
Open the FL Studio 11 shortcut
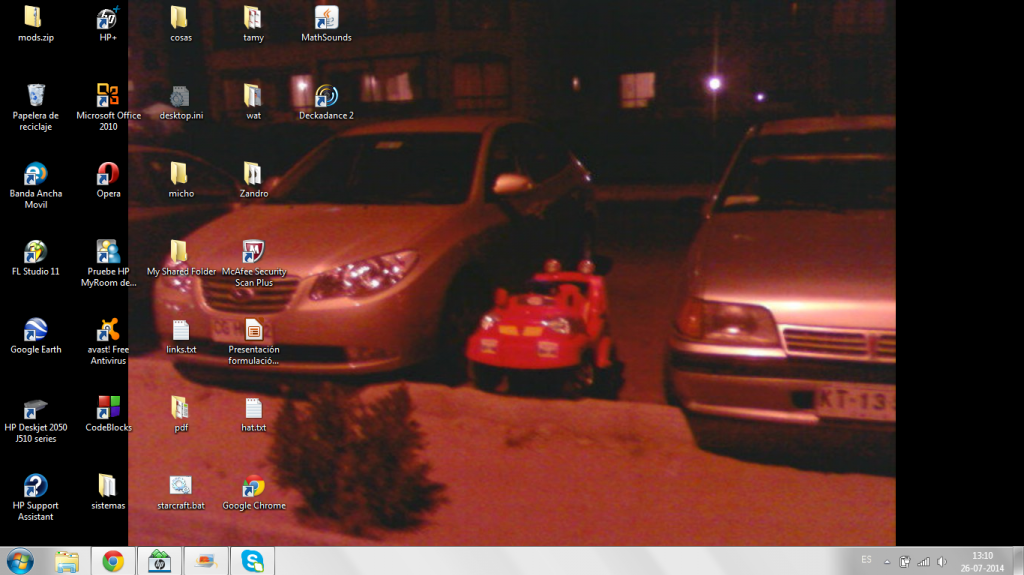[x=35, y=252]
